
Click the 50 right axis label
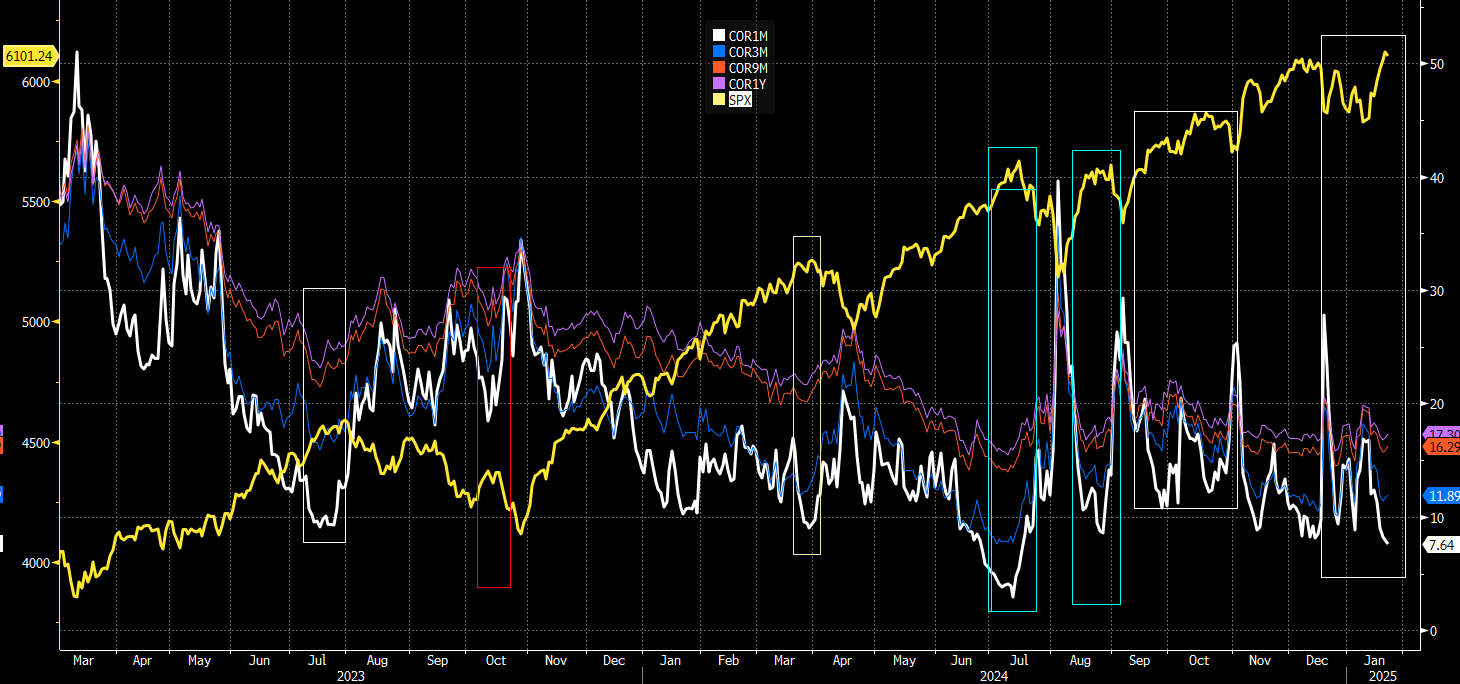coord(1436,64)
